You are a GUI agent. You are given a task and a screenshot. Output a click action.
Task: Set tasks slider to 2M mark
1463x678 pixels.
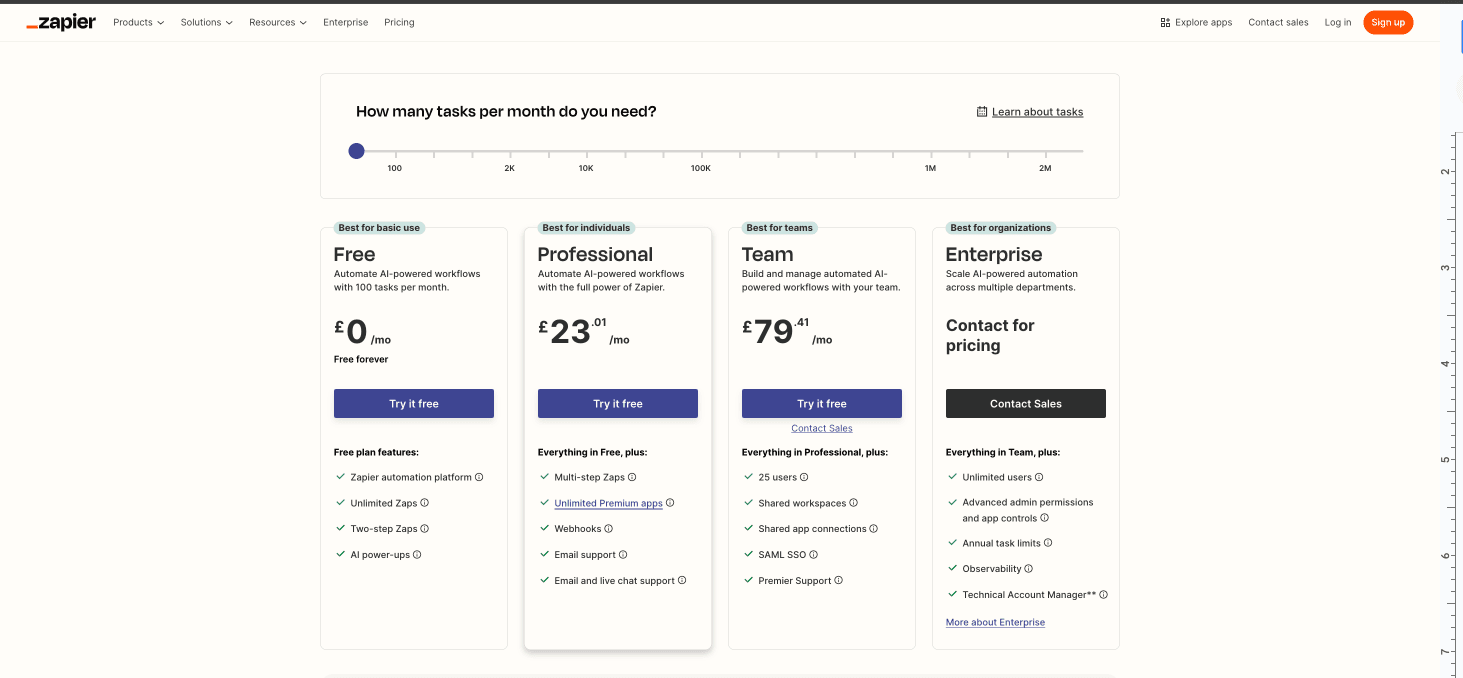1046,152
